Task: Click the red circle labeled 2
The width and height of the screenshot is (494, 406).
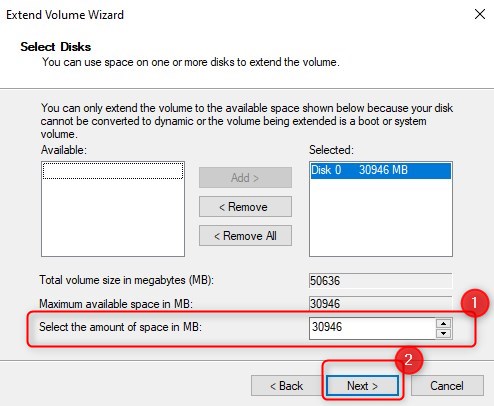Action: pyautogui.click(x=409, y=360)
